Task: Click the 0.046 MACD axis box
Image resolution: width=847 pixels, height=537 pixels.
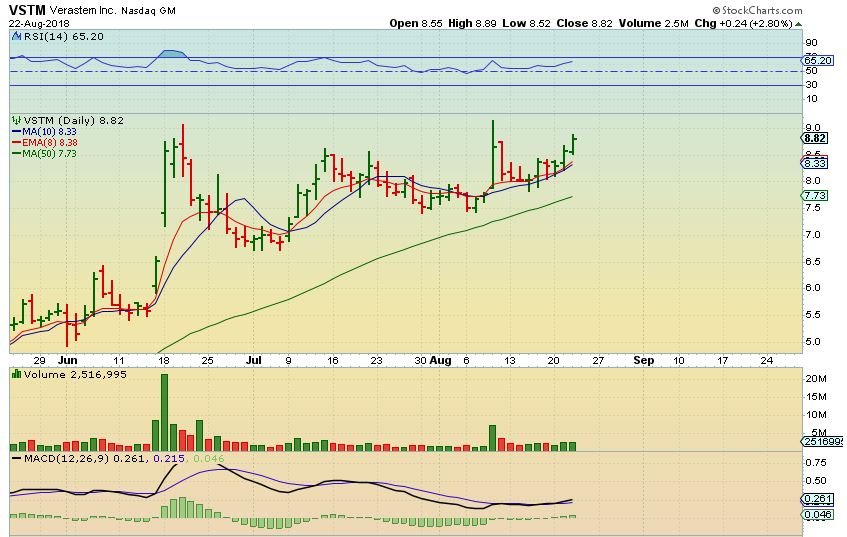Action: tap(817, 514)
